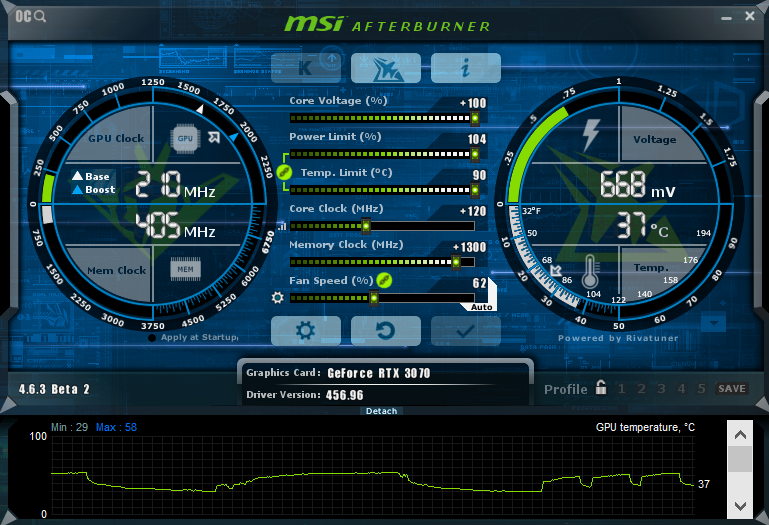Screen dimensions: 769x525
Task: Click the arrow icon in the Temp. gauge
Action: 556,270
